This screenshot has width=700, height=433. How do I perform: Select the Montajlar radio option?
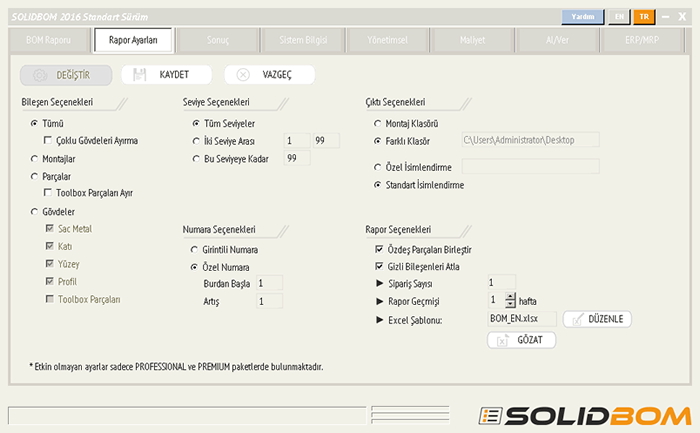coord(34,158)
